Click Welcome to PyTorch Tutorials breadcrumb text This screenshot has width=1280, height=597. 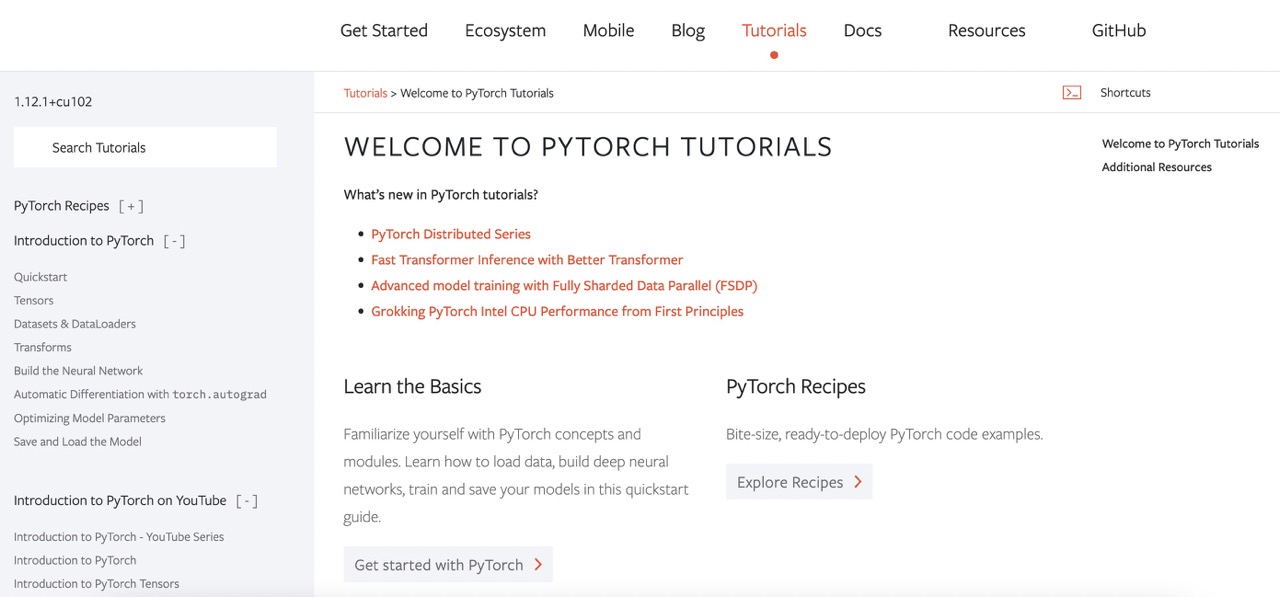[477, 93]
